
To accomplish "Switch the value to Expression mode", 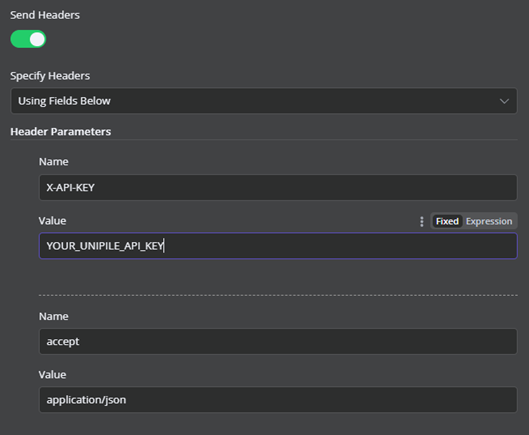I will [x=489, y=221].
